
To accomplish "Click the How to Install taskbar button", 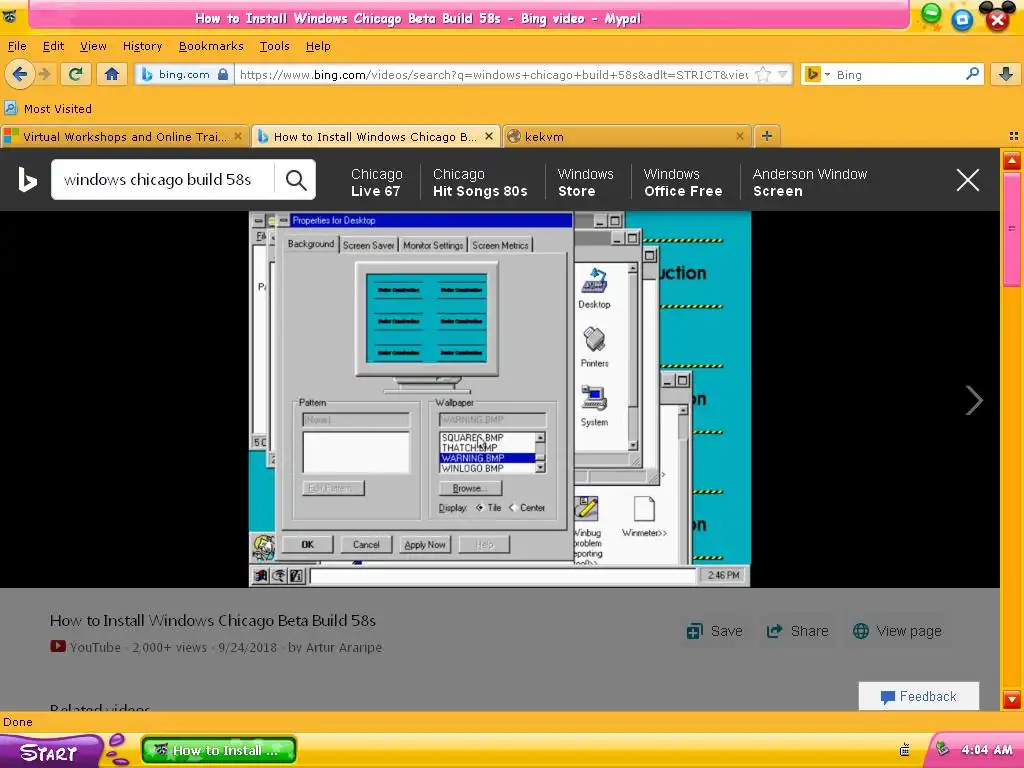I will pos(219,750).
